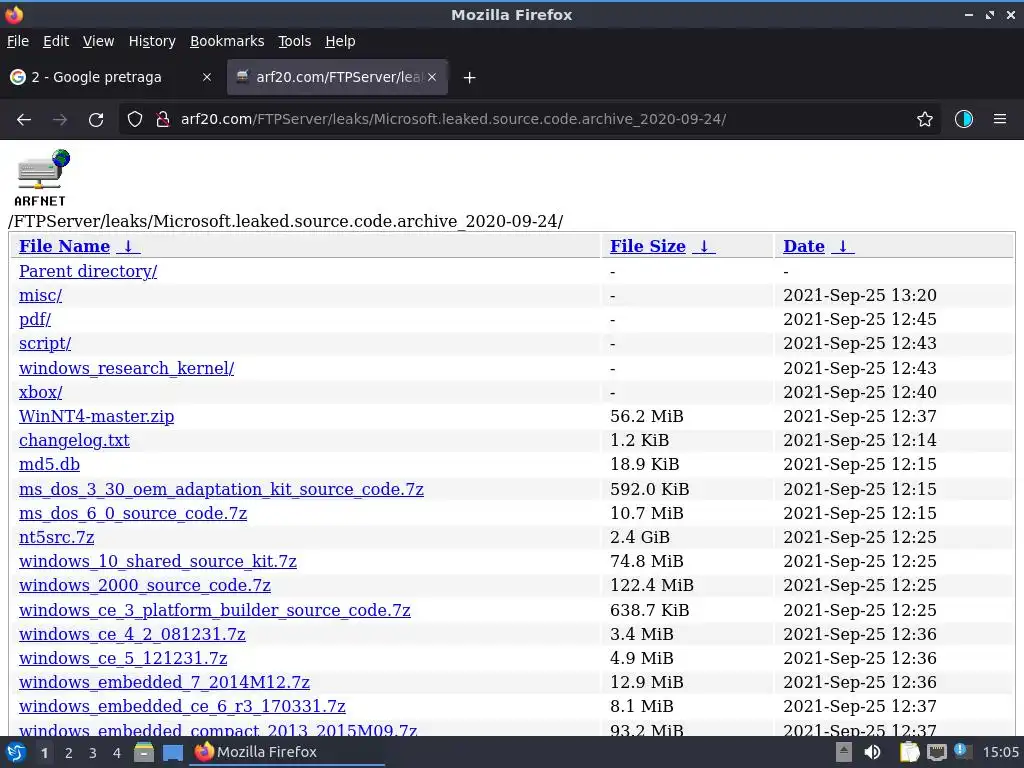The image size is (1024, 768).
Task: Open the pdf/ folder
Action: click(x=35, y=319)
